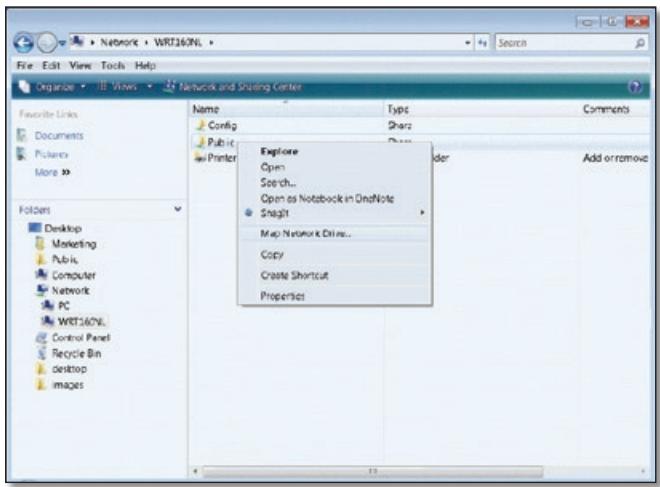Select Public folder in the tree
This screenshot has height=487, width=660.
click(x=65, y=259)
